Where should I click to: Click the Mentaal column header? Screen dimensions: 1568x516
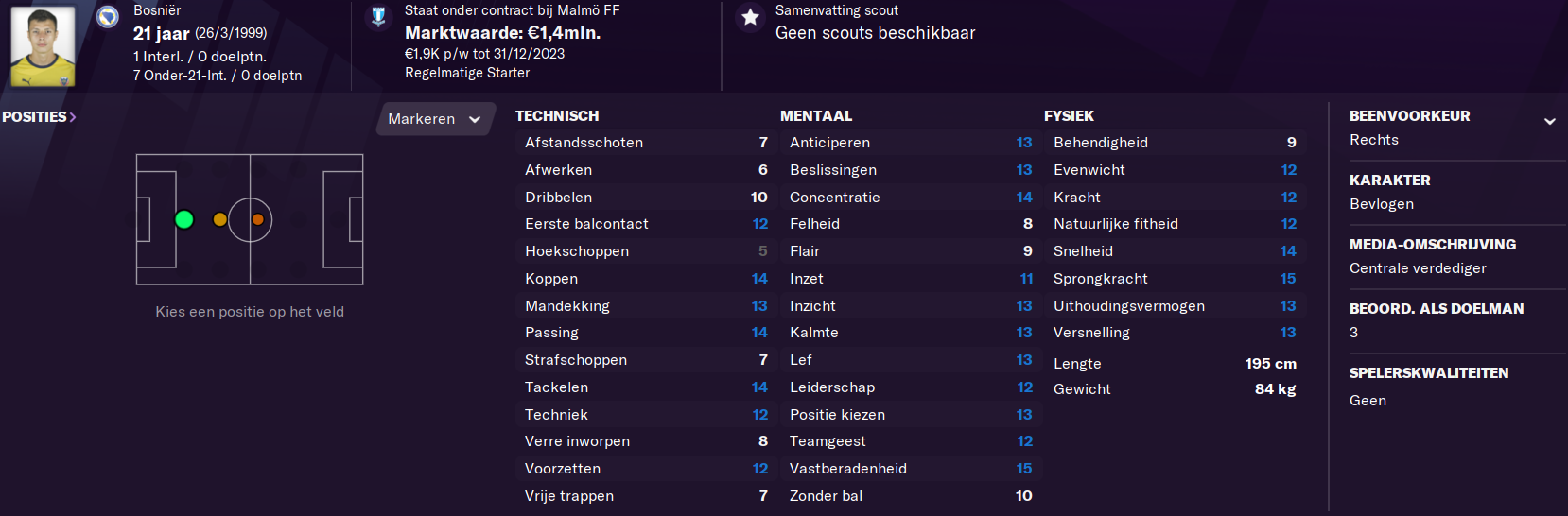coord(816,116)
